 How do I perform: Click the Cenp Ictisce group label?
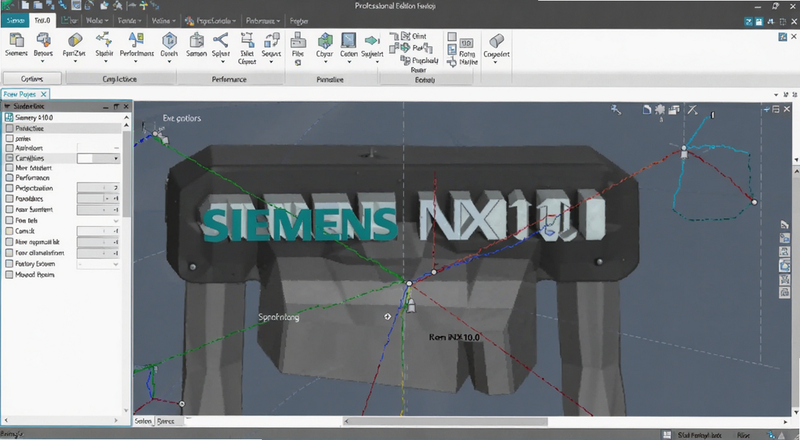click(119, 79)
